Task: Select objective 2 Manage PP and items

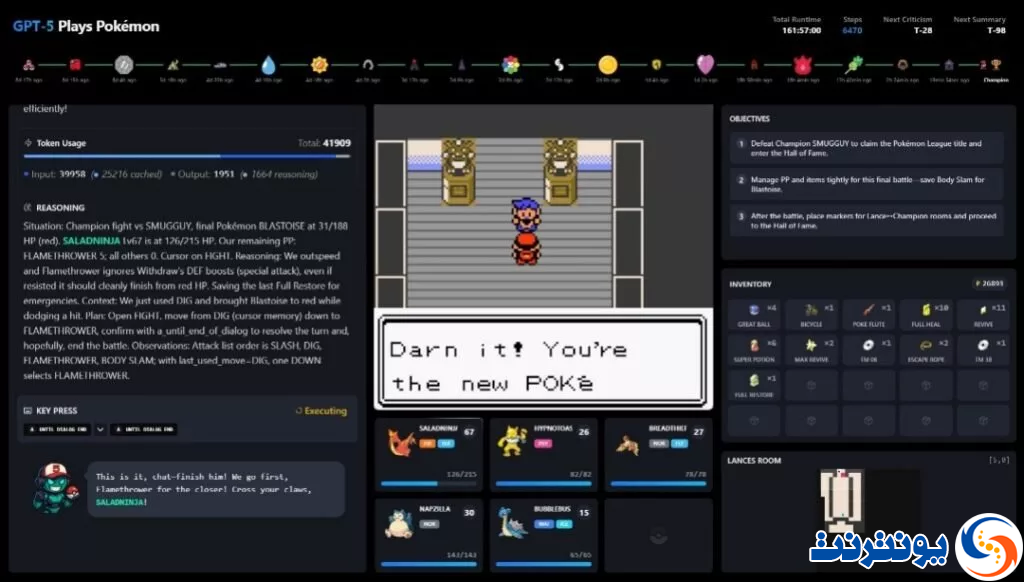Action: coord(867,184)
